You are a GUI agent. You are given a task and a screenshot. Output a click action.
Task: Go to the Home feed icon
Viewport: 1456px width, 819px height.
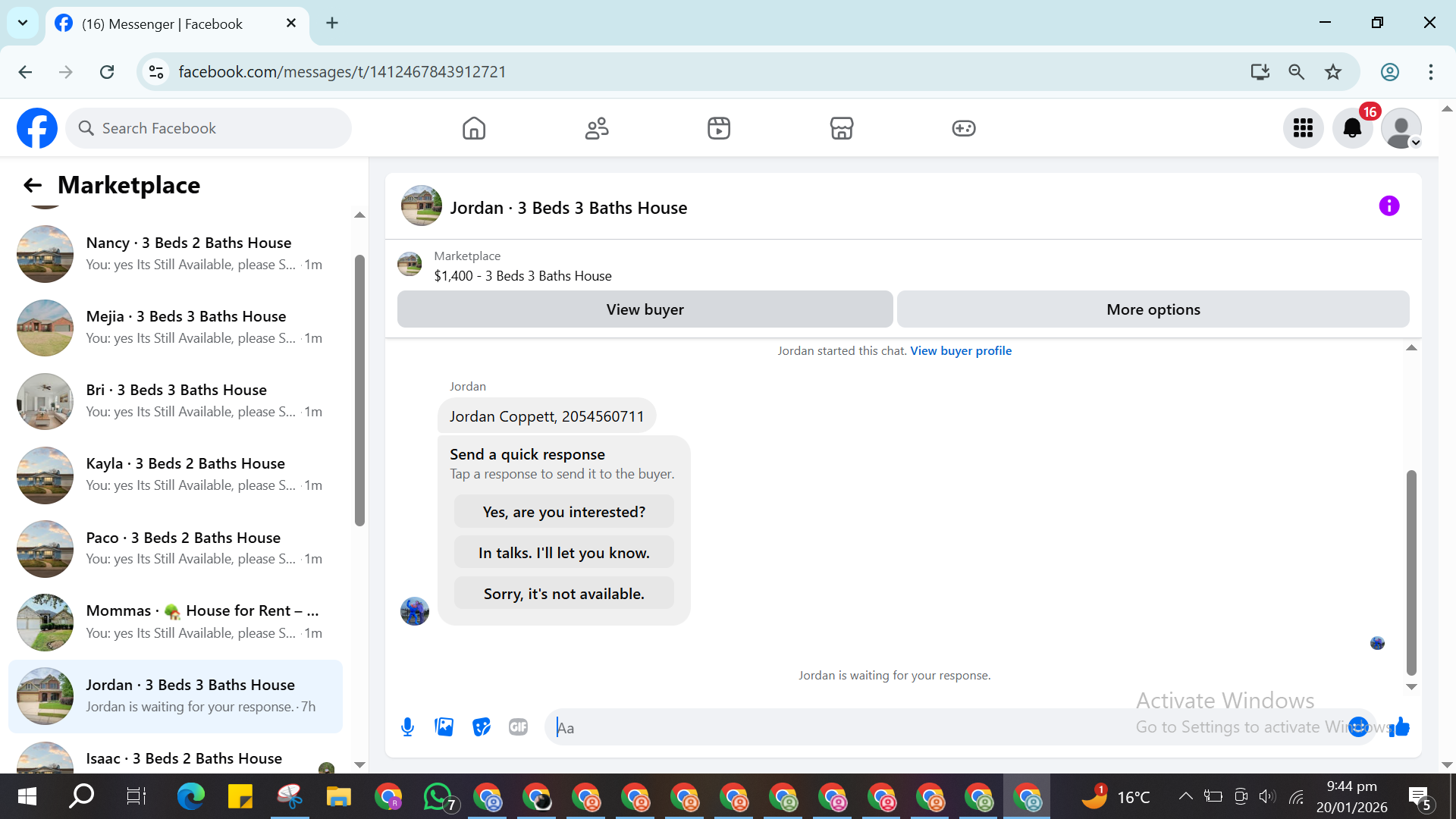click(x=474, y=128)
